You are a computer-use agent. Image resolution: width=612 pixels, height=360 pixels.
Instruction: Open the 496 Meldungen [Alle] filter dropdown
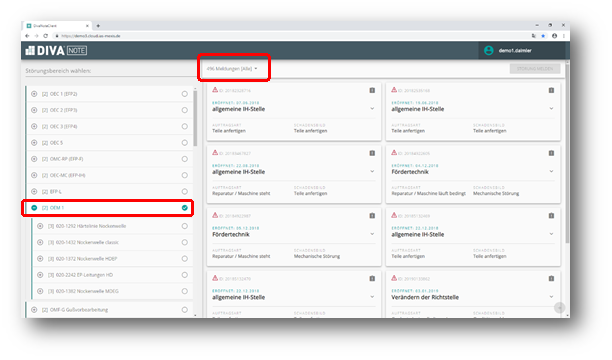click(232, 69)
